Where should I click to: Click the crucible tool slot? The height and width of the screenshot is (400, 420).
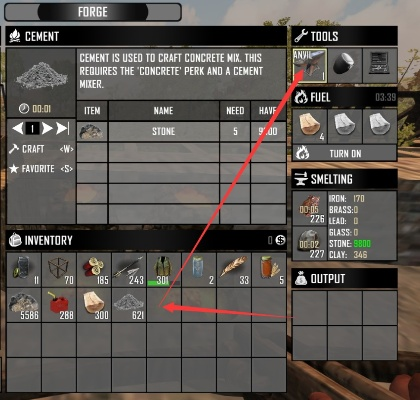pyautogui.click(x=345, y=66)
